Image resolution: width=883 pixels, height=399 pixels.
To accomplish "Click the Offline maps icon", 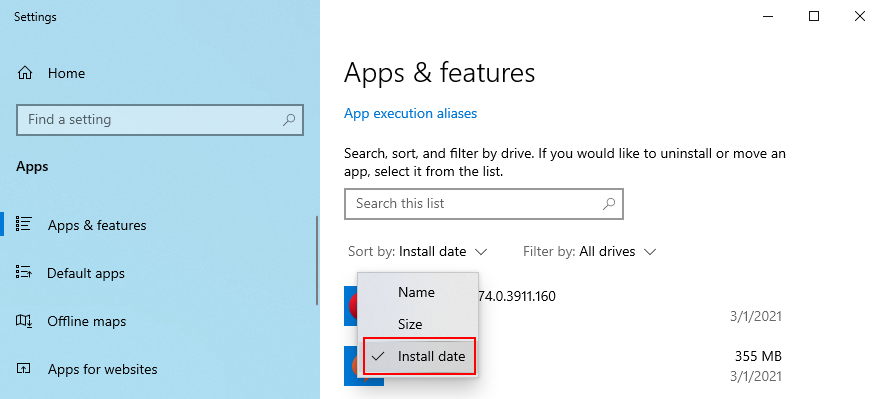I will (24, 321).
